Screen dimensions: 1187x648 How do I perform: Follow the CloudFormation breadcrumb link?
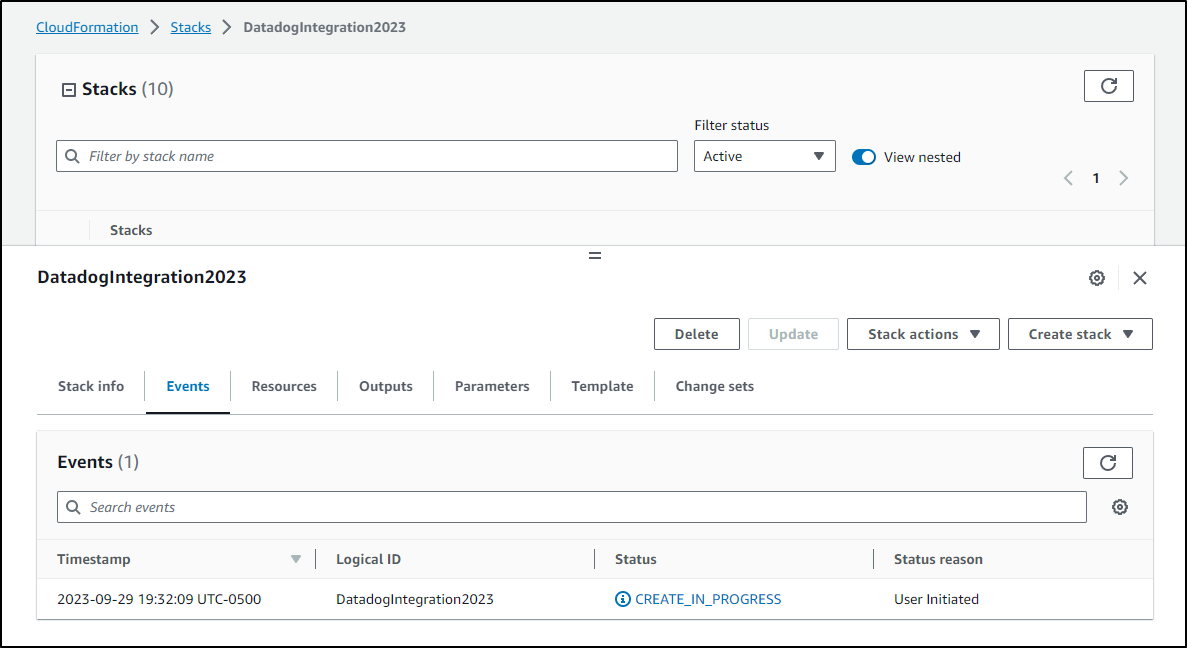coord(87,27)
